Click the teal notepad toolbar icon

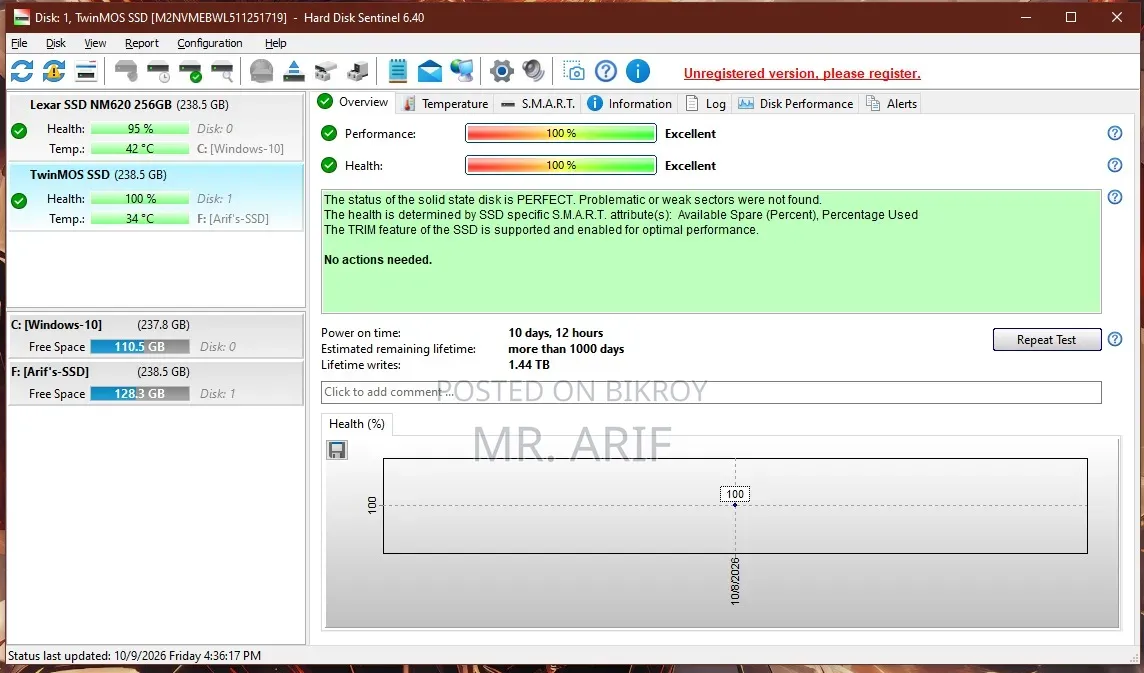tap(398, 71)
